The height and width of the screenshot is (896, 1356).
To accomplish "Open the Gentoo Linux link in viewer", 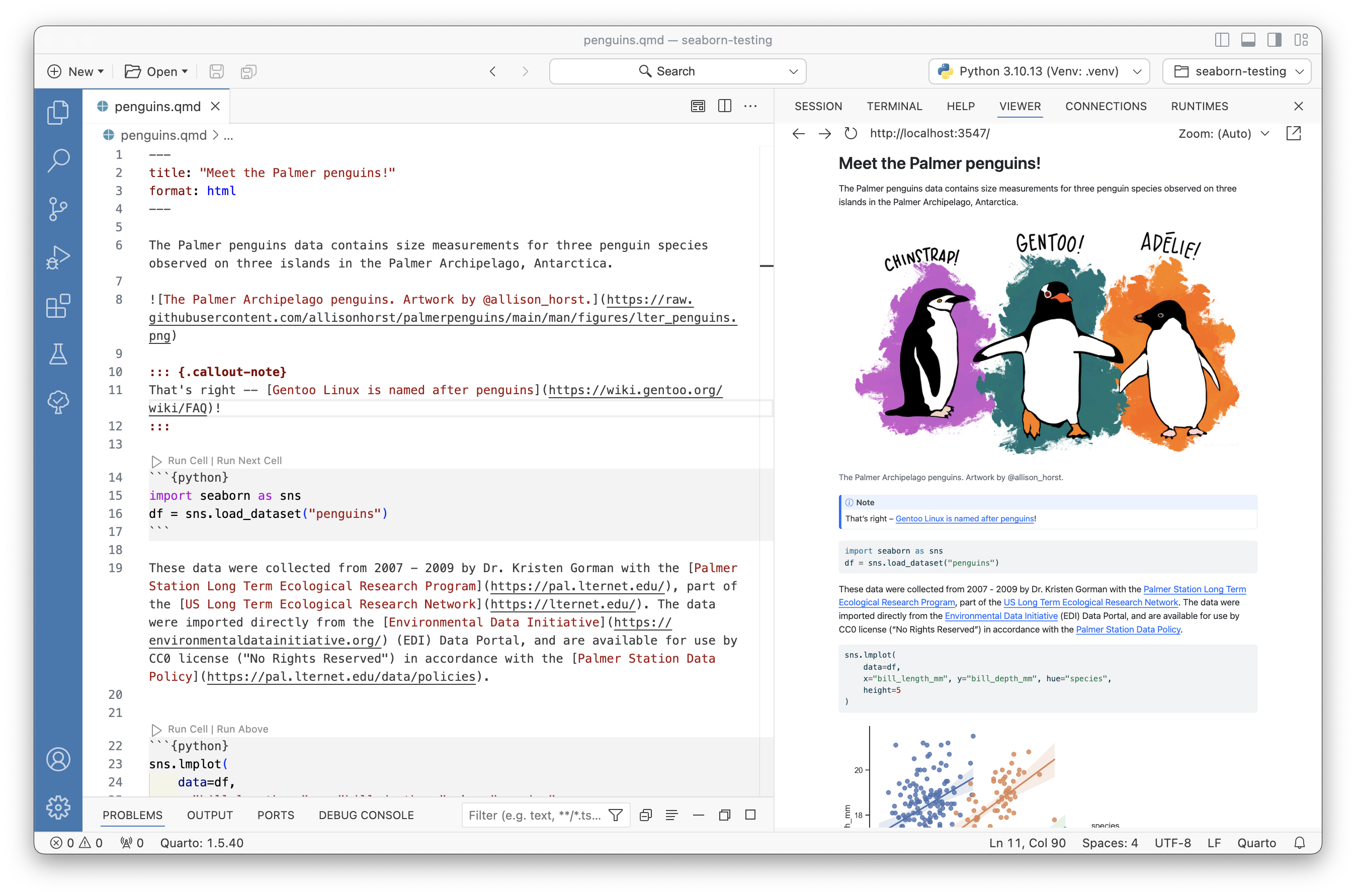I will pos(964,519).
